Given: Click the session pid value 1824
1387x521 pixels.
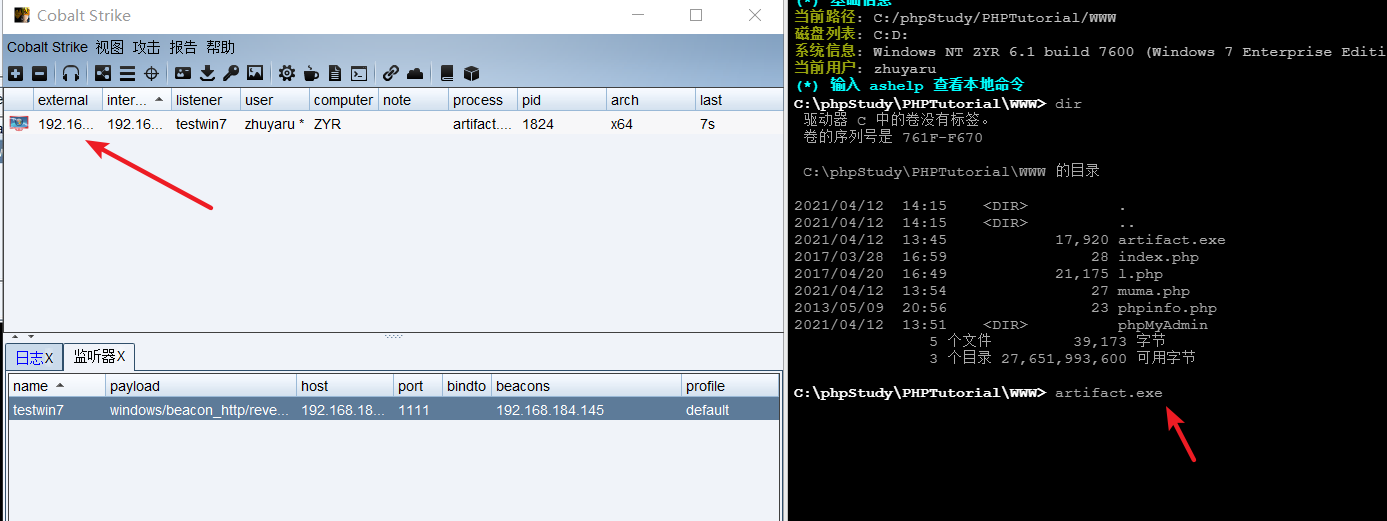Looking at the screenshot, I should [538, 124].
